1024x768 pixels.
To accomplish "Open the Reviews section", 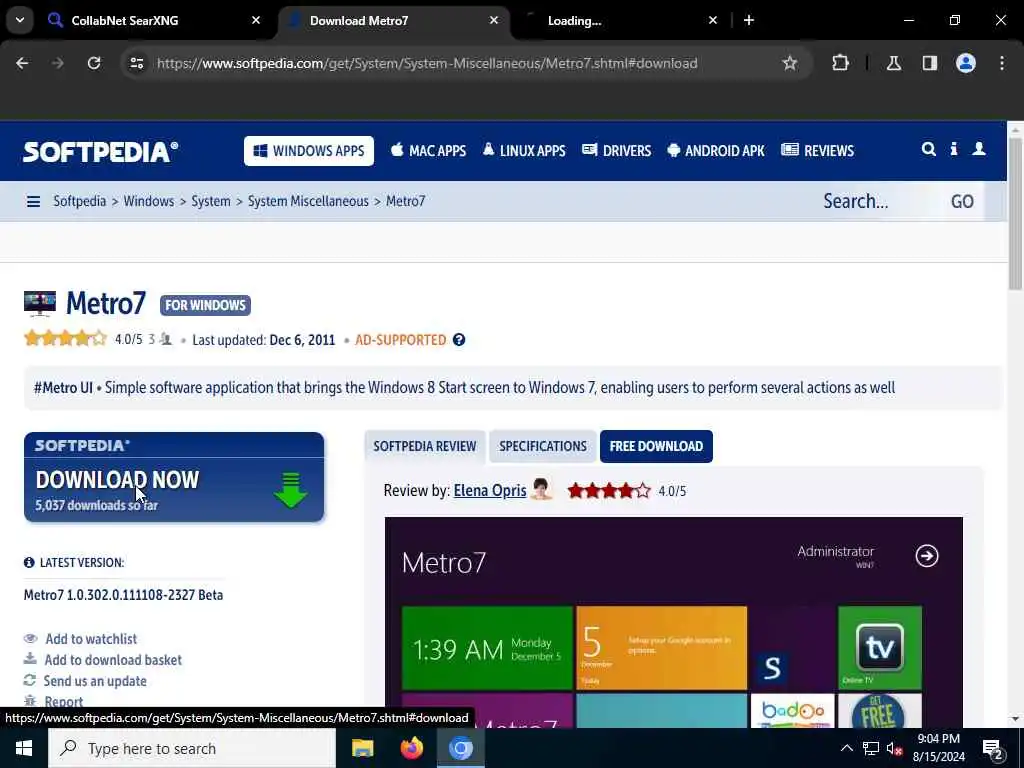I will (x=818, y=151).
